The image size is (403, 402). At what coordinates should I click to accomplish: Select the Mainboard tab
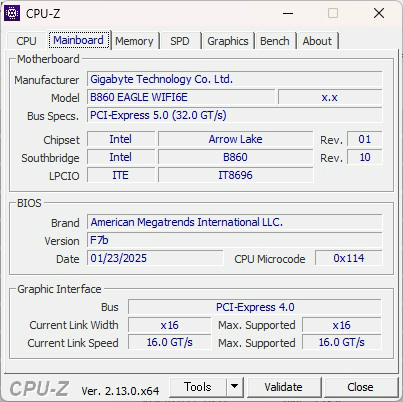click(79, 40)
